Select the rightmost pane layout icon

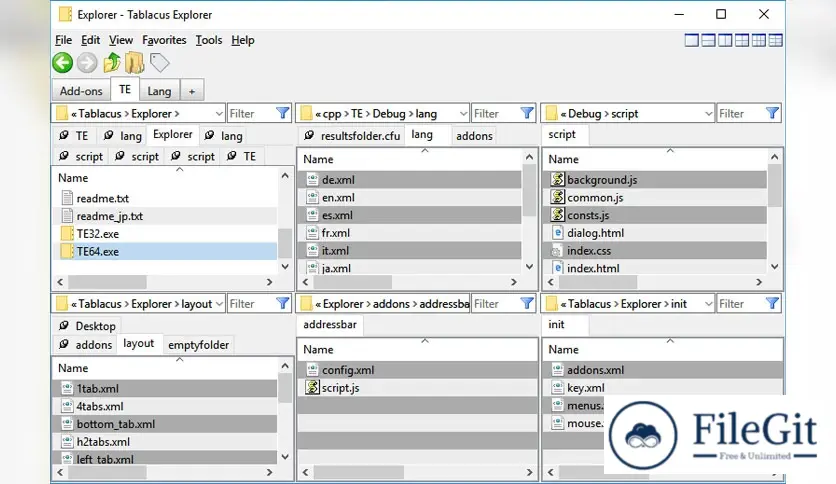(x=776, y=40)
